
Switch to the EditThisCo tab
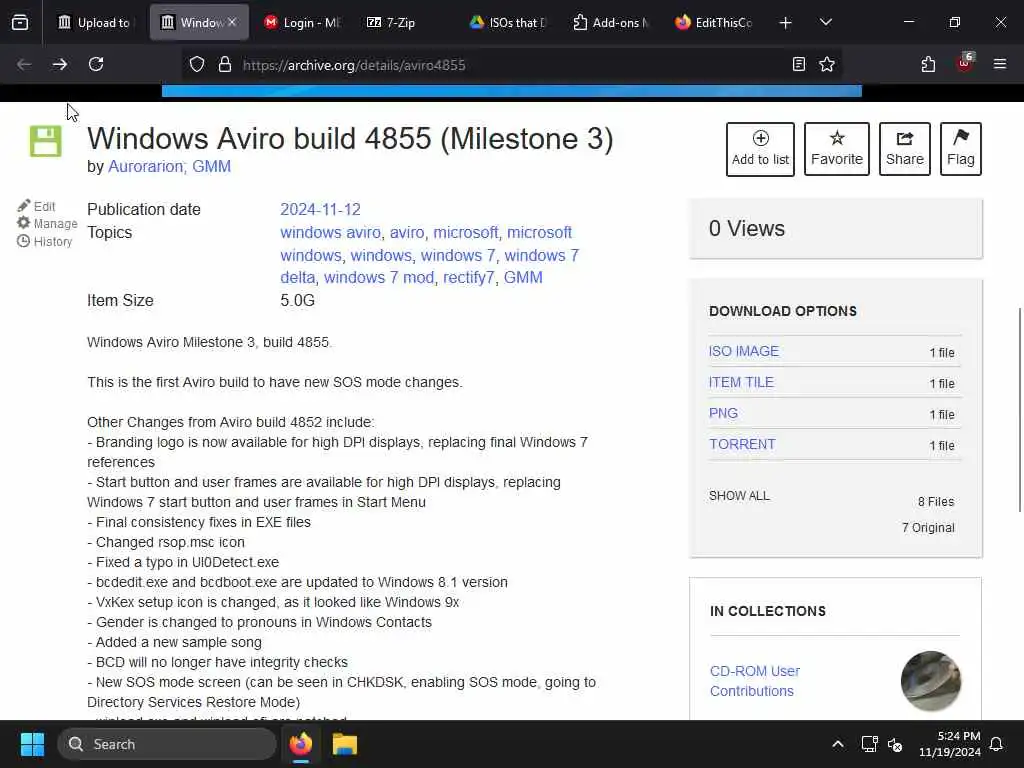click(x=713, y=22)
